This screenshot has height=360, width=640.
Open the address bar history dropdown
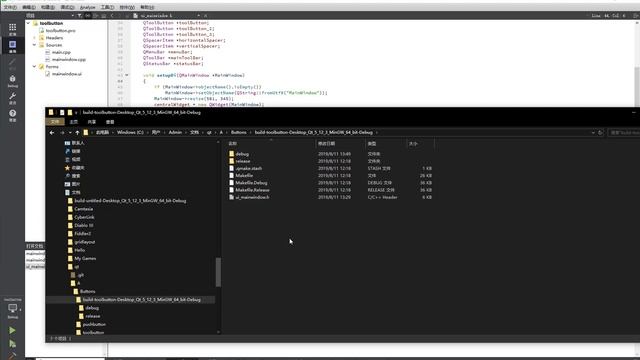click(x=593, y=133)
